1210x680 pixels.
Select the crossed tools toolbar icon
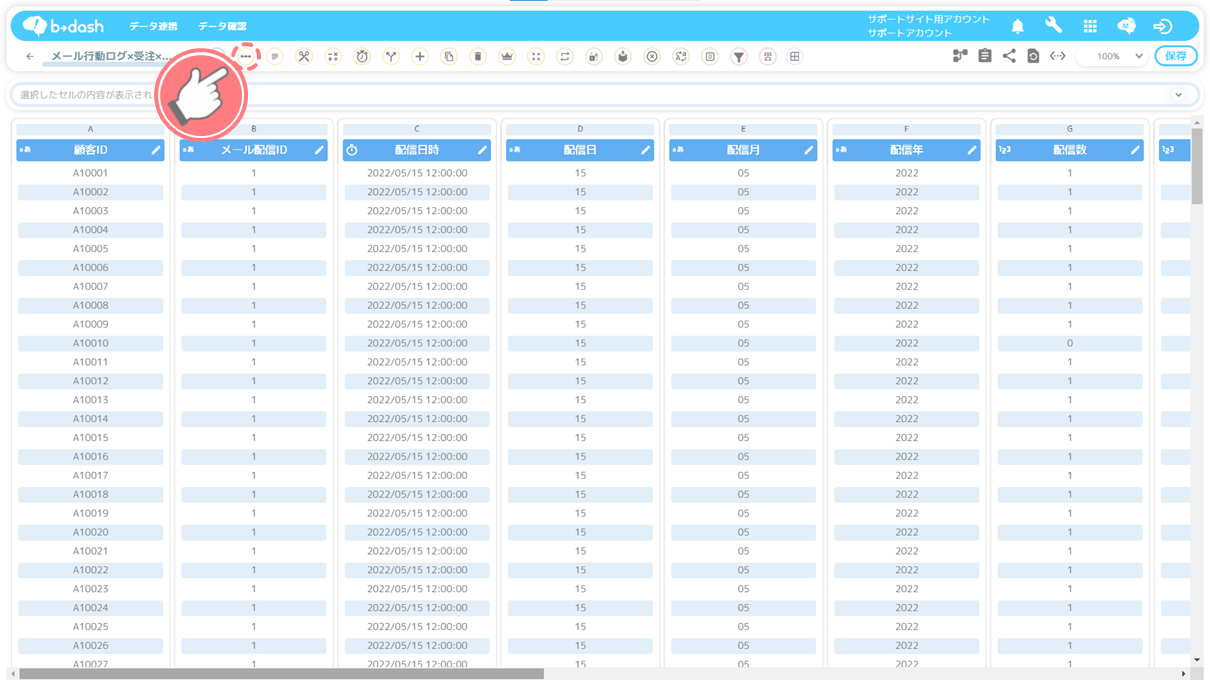point(304,57)
